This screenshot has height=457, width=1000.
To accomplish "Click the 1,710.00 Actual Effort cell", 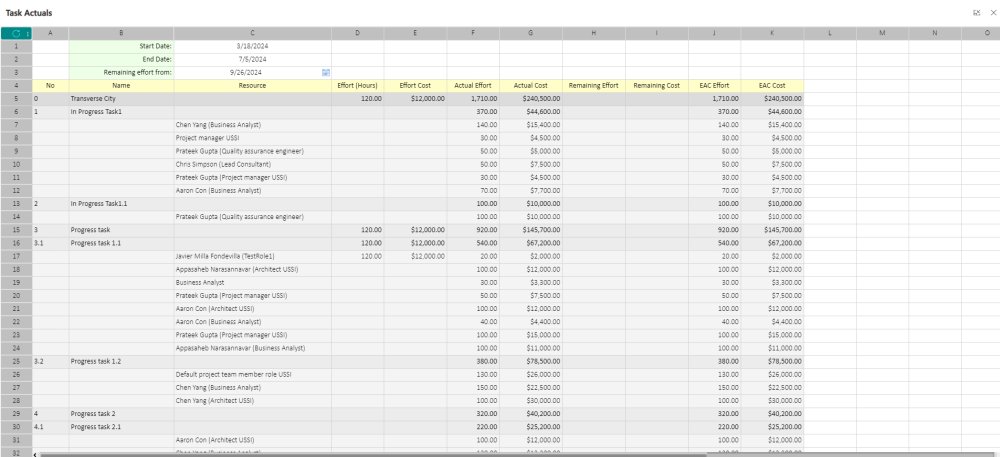I will click(x=473, y=99).
